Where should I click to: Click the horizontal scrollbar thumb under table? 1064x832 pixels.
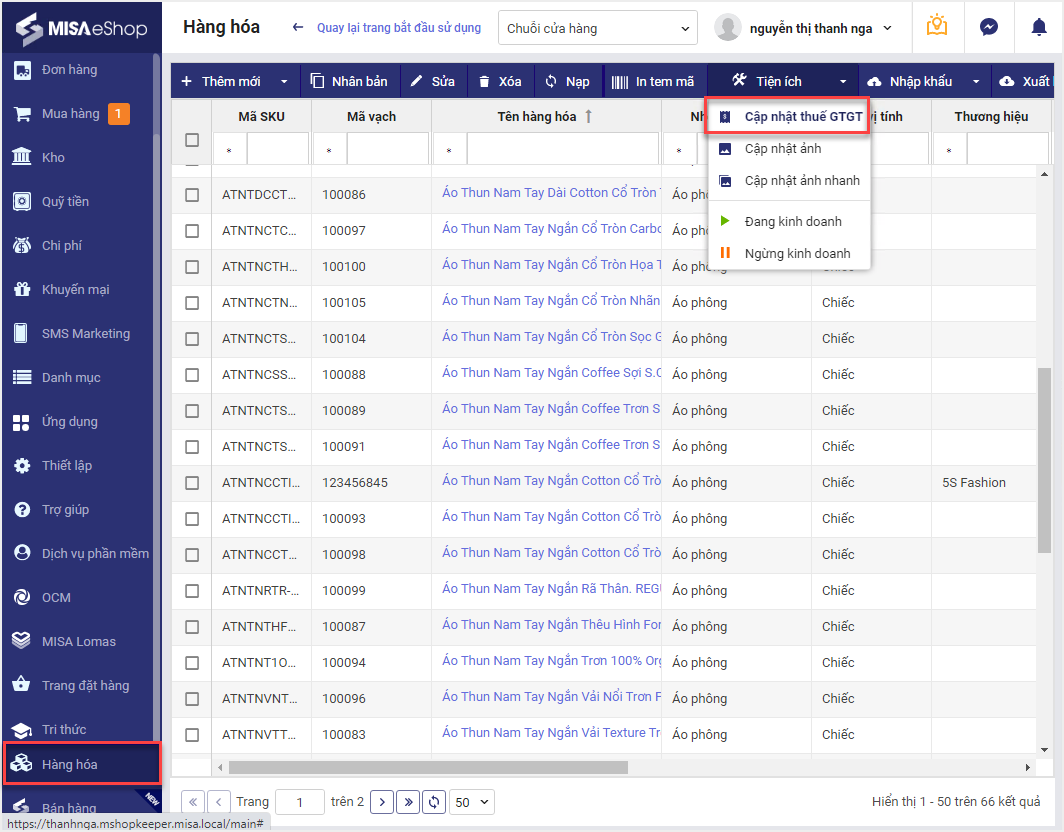coord(428,768)
